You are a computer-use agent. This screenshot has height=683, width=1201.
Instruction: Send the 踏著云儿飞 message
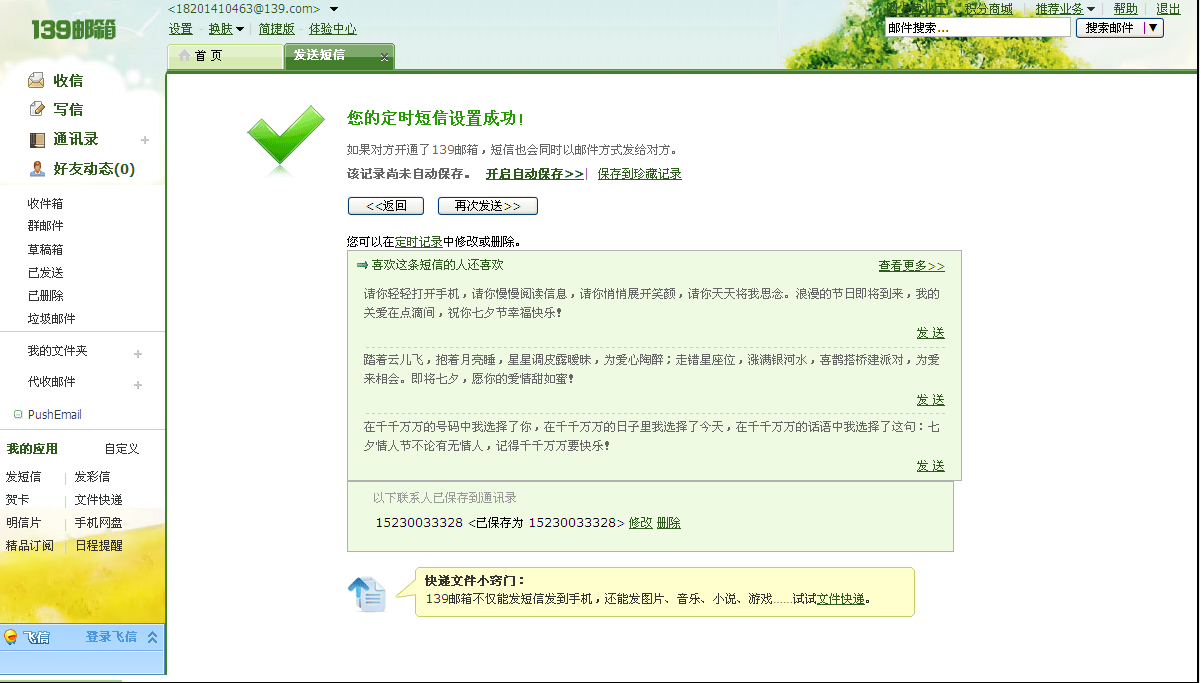(x=931, y=400)
